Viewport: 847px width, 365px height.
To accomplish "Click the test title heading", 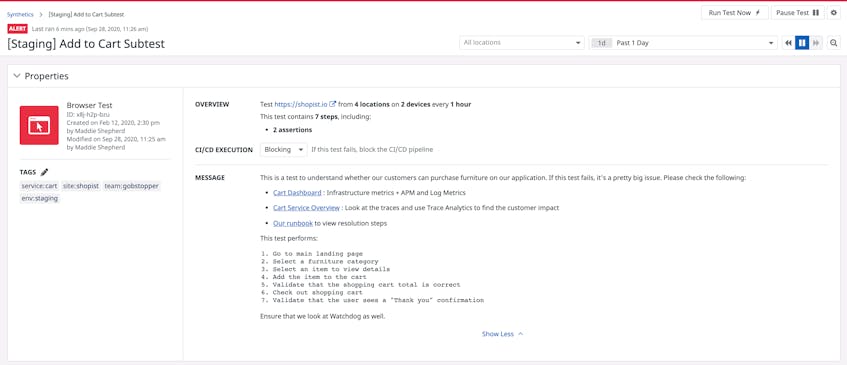I will click(86, 44).
